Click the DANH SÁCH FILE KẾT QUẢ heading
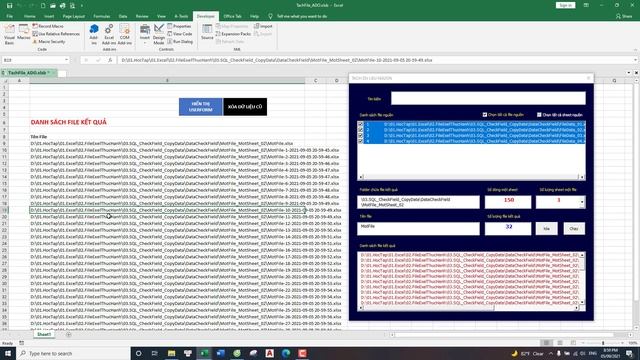This screenshot has width=640, height=360. tap(69, 122)
